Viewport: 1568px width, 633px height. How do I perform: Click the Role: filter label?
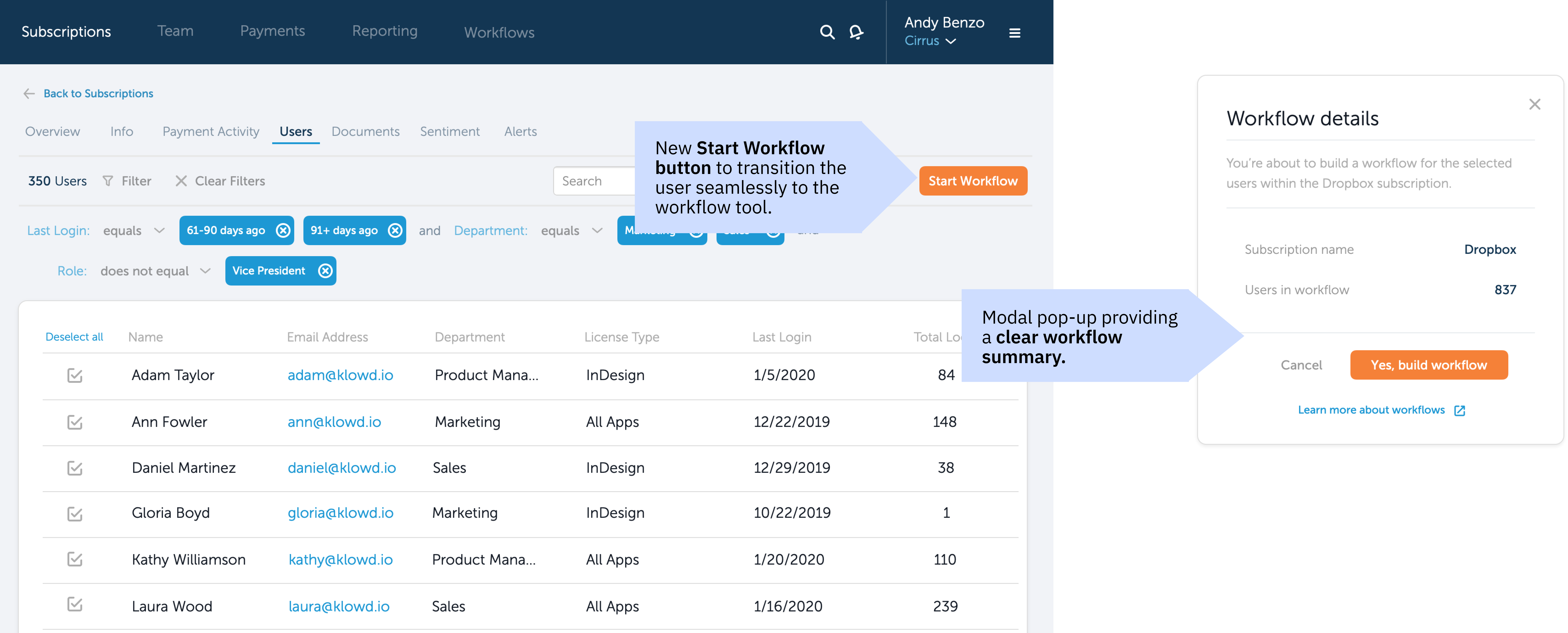point(72,272)
